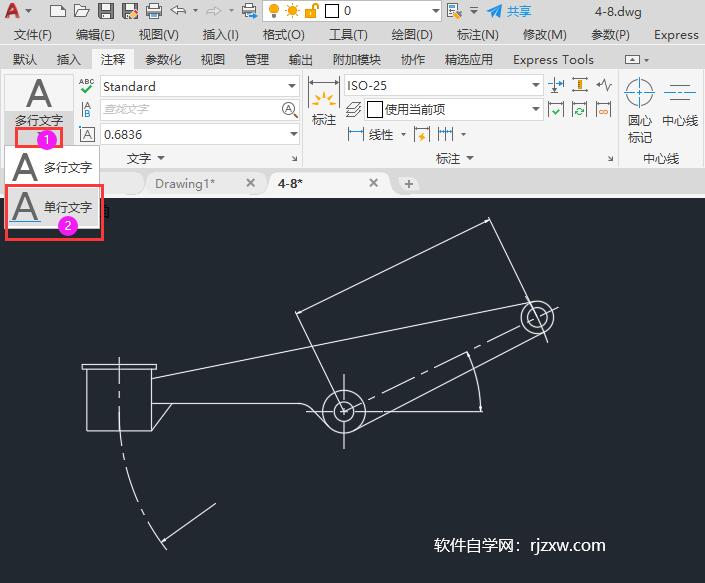Click the Redo arrow icon
Viewport: 705px width, 583px height.
click(214, 10)
